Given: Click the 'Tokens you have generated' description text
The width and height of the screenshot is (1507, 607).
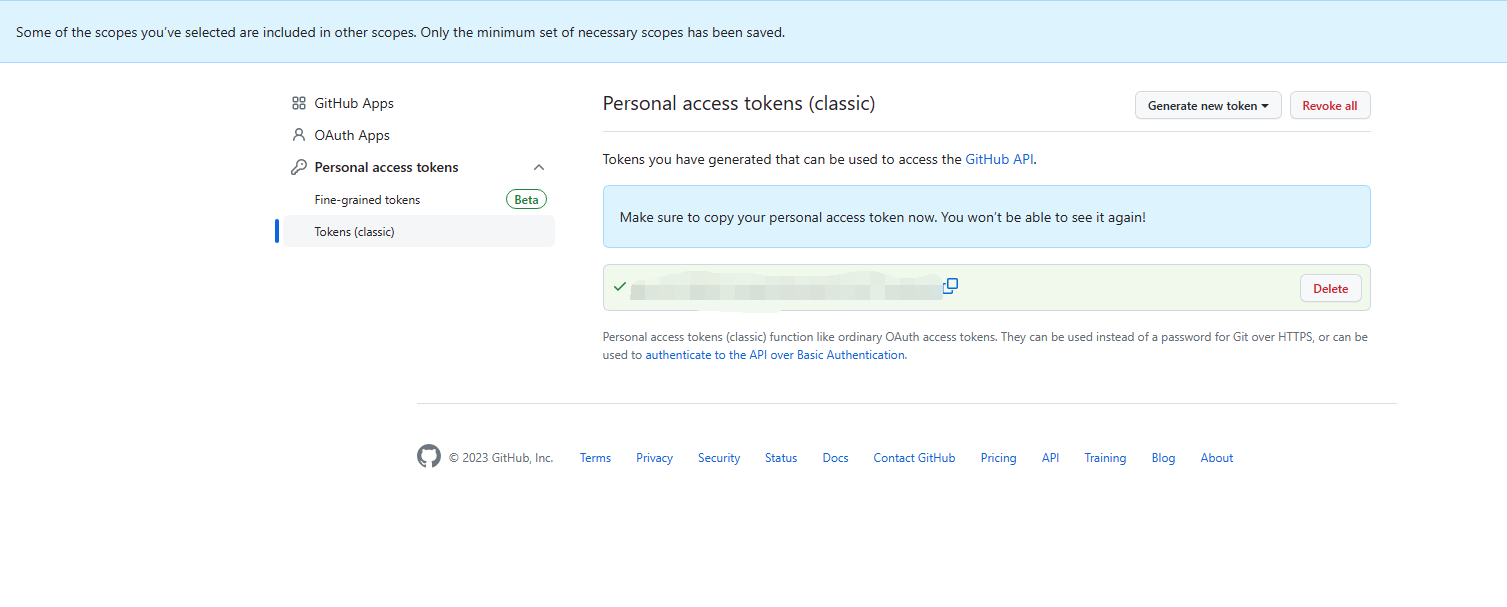Looking at the screenshot, I should coord(819,159).
